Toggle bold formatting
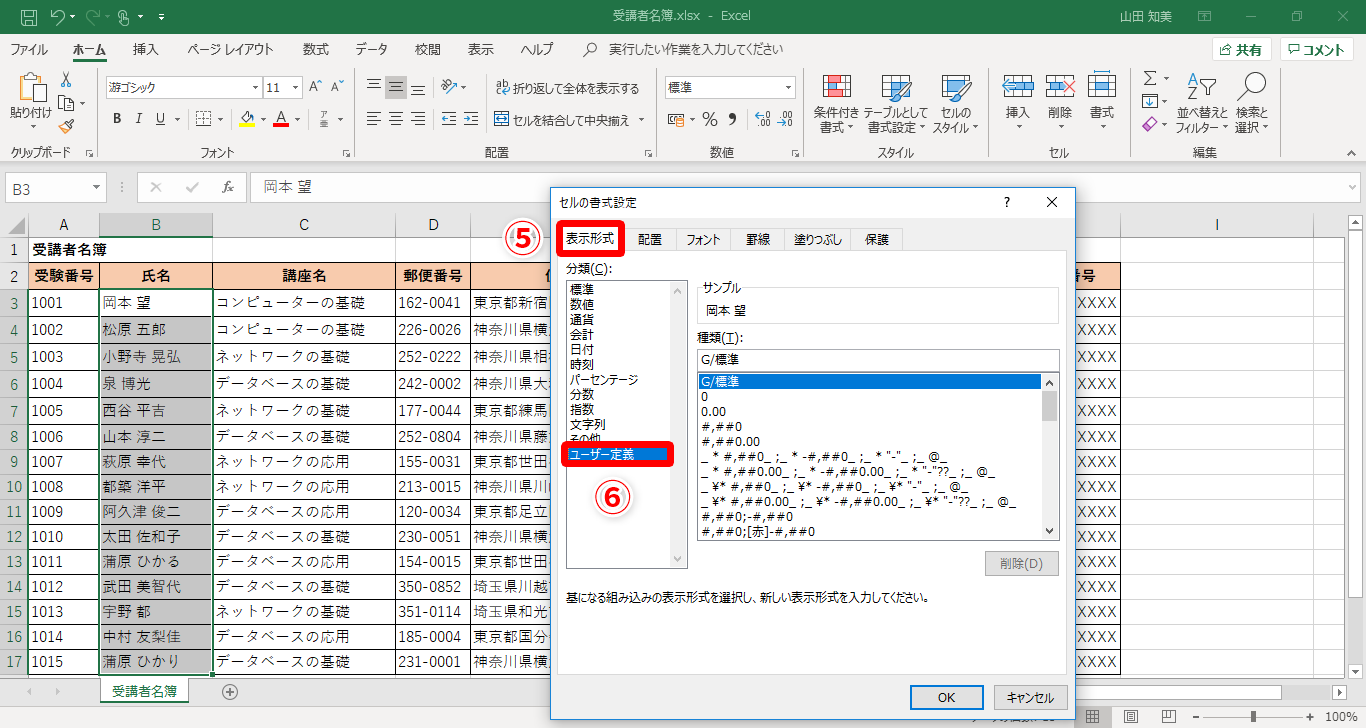The width and height of the screenshot is (1366, 728). [x=116, y=119]
